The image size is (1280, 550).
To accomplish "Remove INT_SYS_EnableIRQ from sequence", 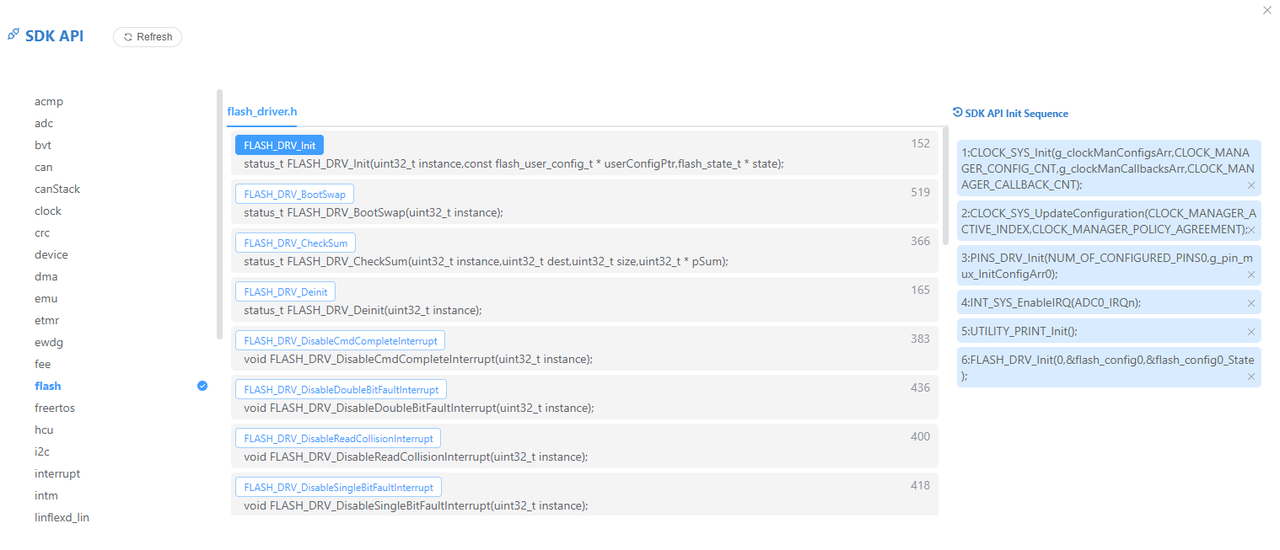I will (x=1251, y=303).
